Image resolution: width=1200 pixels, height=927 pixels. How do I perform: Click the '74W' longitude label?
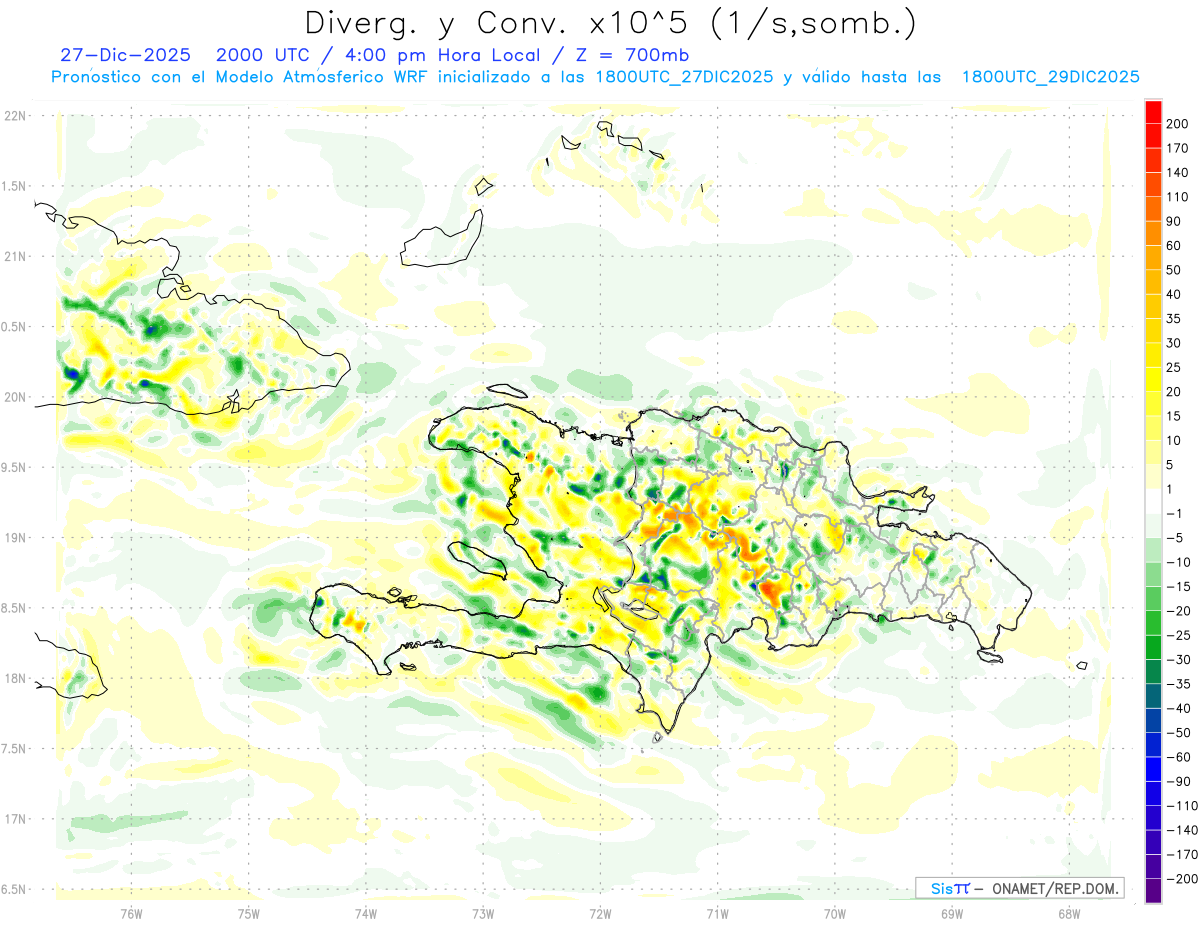(366, 913)
